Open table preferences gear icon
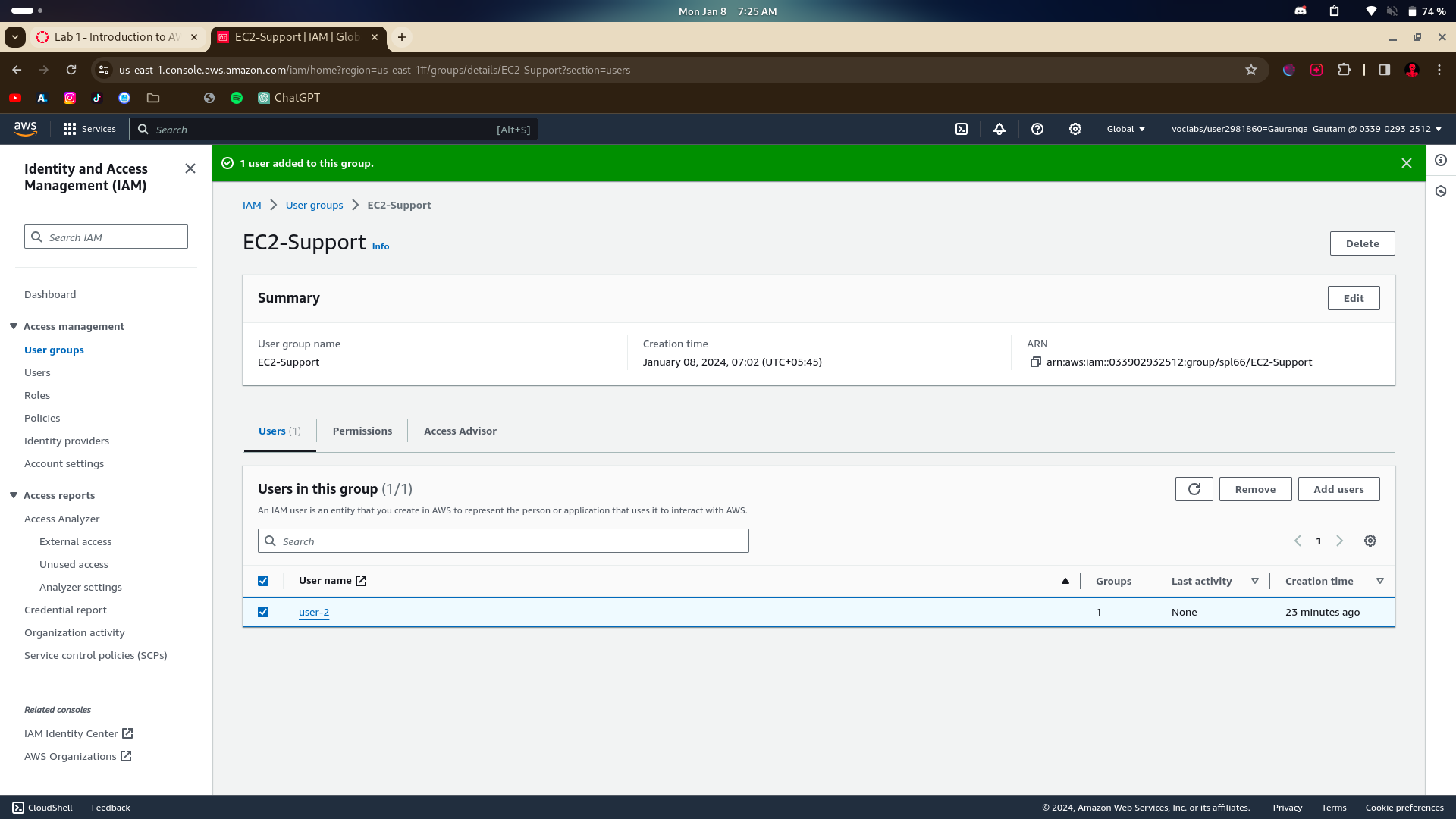 (1370, 541)
